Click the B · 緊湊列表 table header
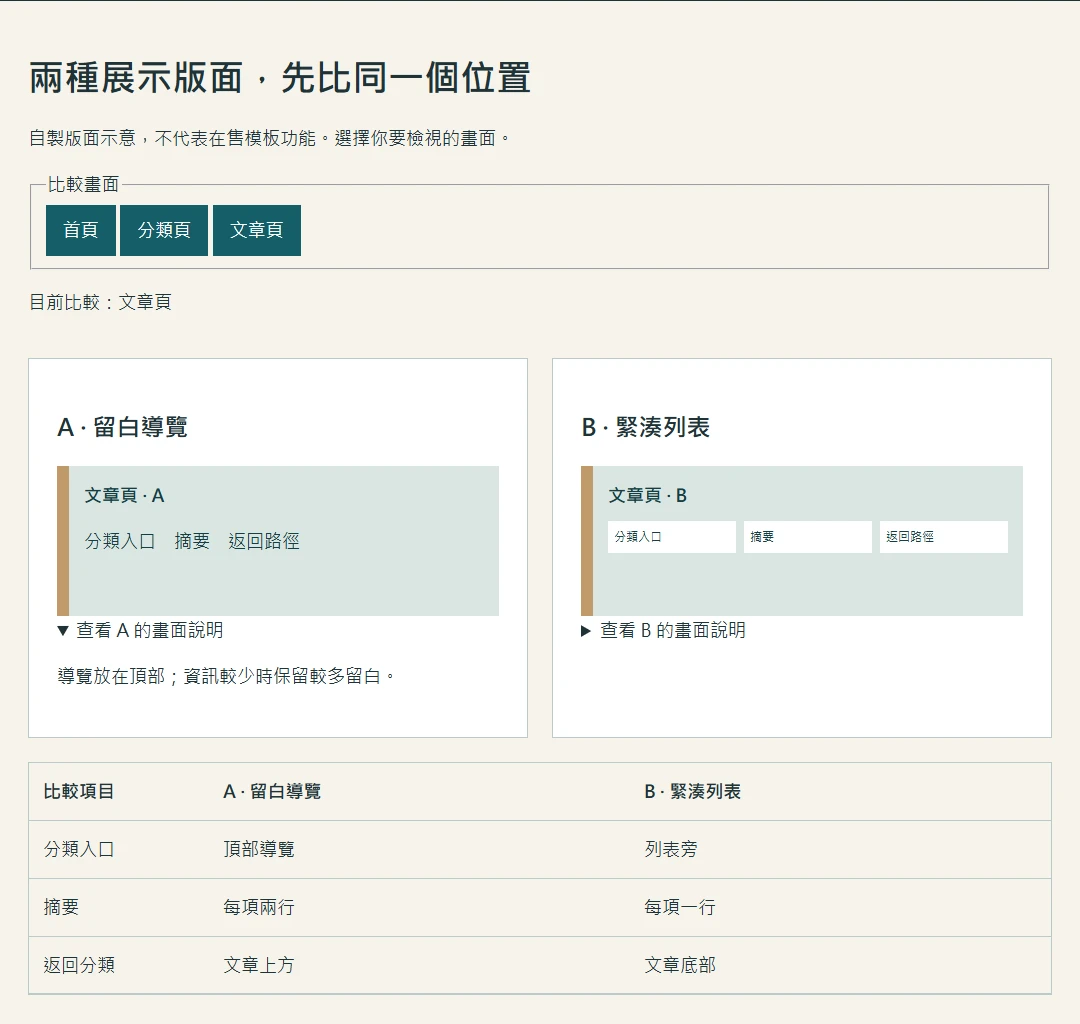This screenshot has width=1080, height=1024. [693, 792]
